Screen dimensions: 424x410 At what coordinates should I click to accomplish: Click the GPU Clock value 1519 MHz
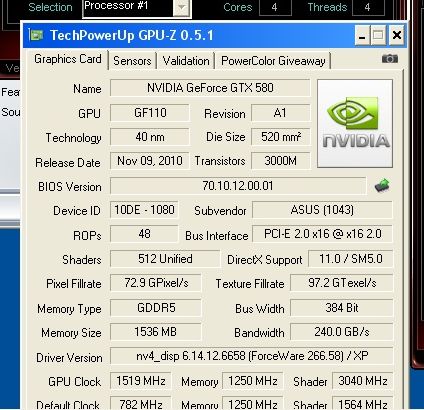coord(141,381)
